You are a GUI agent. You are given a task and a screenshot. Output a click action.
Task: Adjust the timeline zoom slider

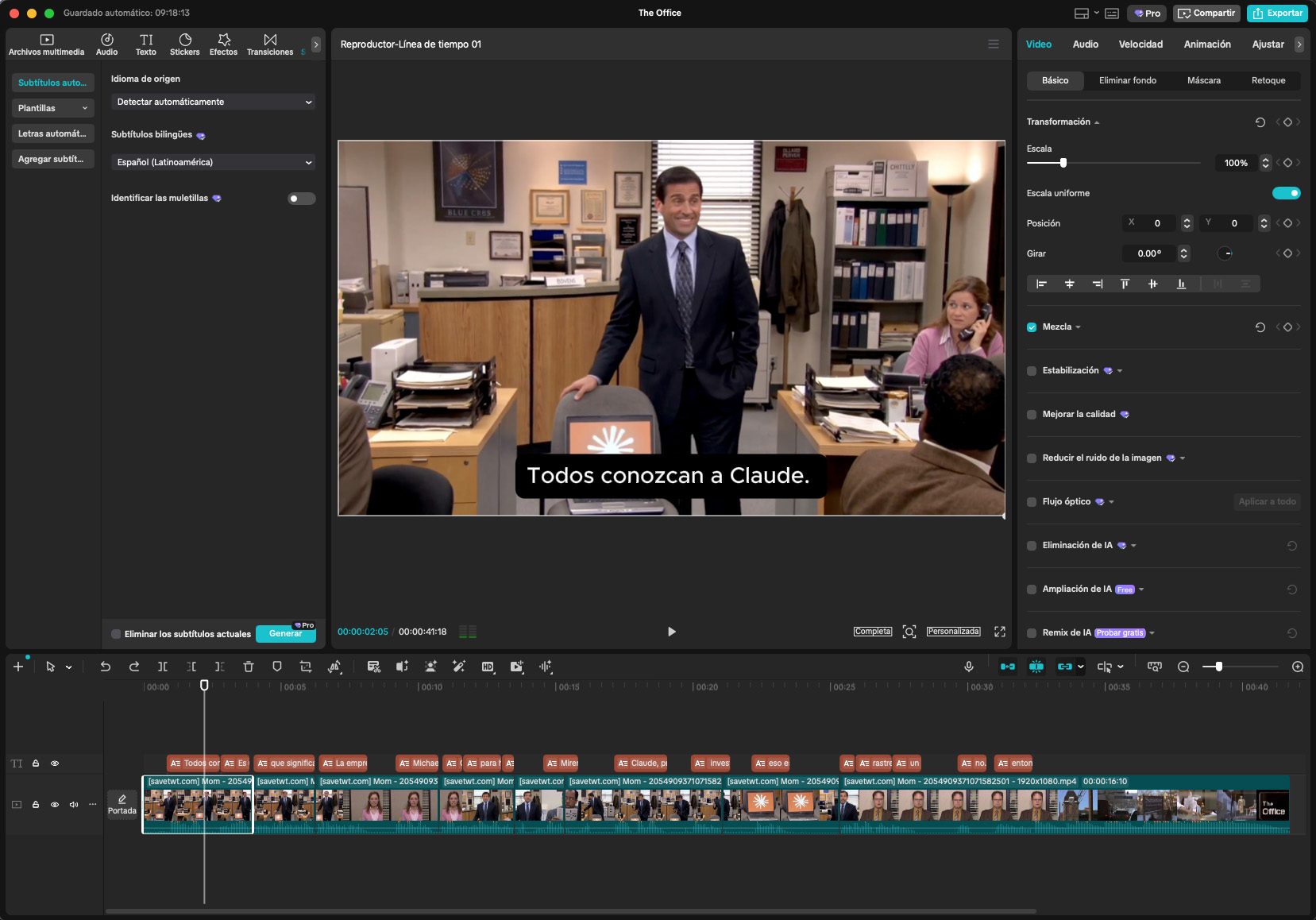pos(1218,667)
